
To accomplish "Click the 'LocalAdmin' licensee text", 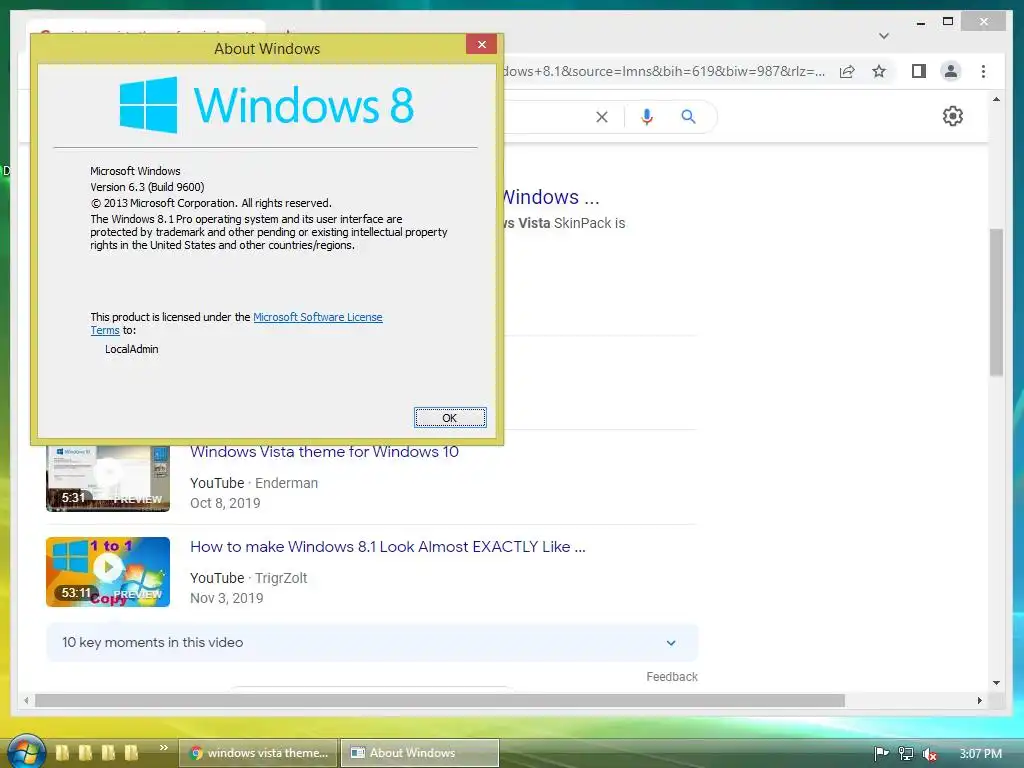I will pos(131,349).
